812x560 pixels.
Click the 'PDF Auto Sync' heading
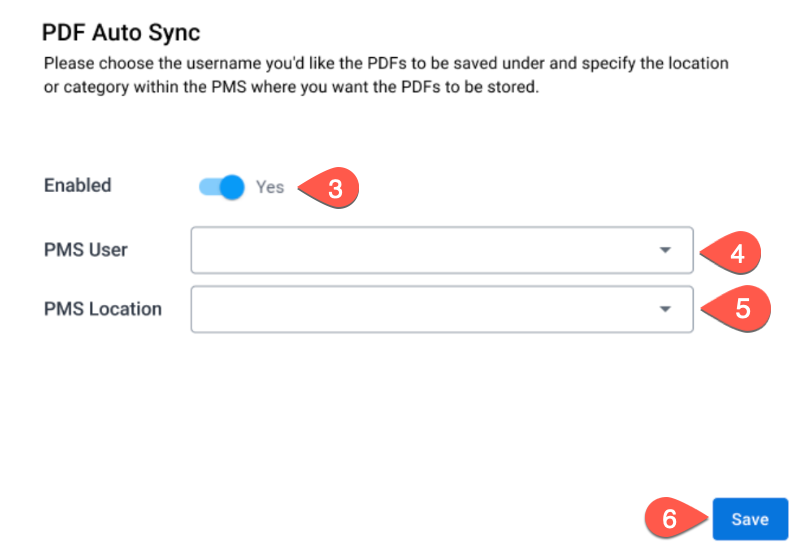pos(121,33)
